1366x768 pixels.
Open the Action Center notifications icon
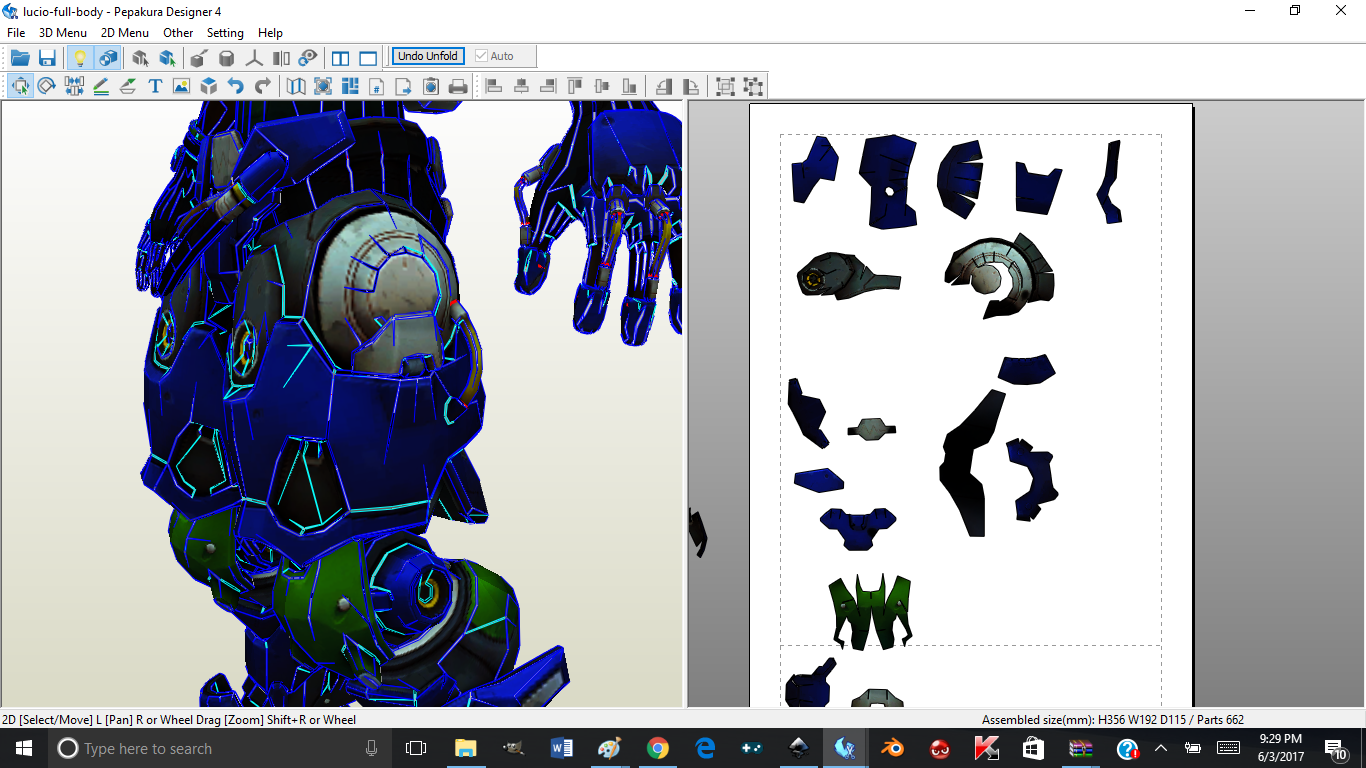coord(1335,748)
